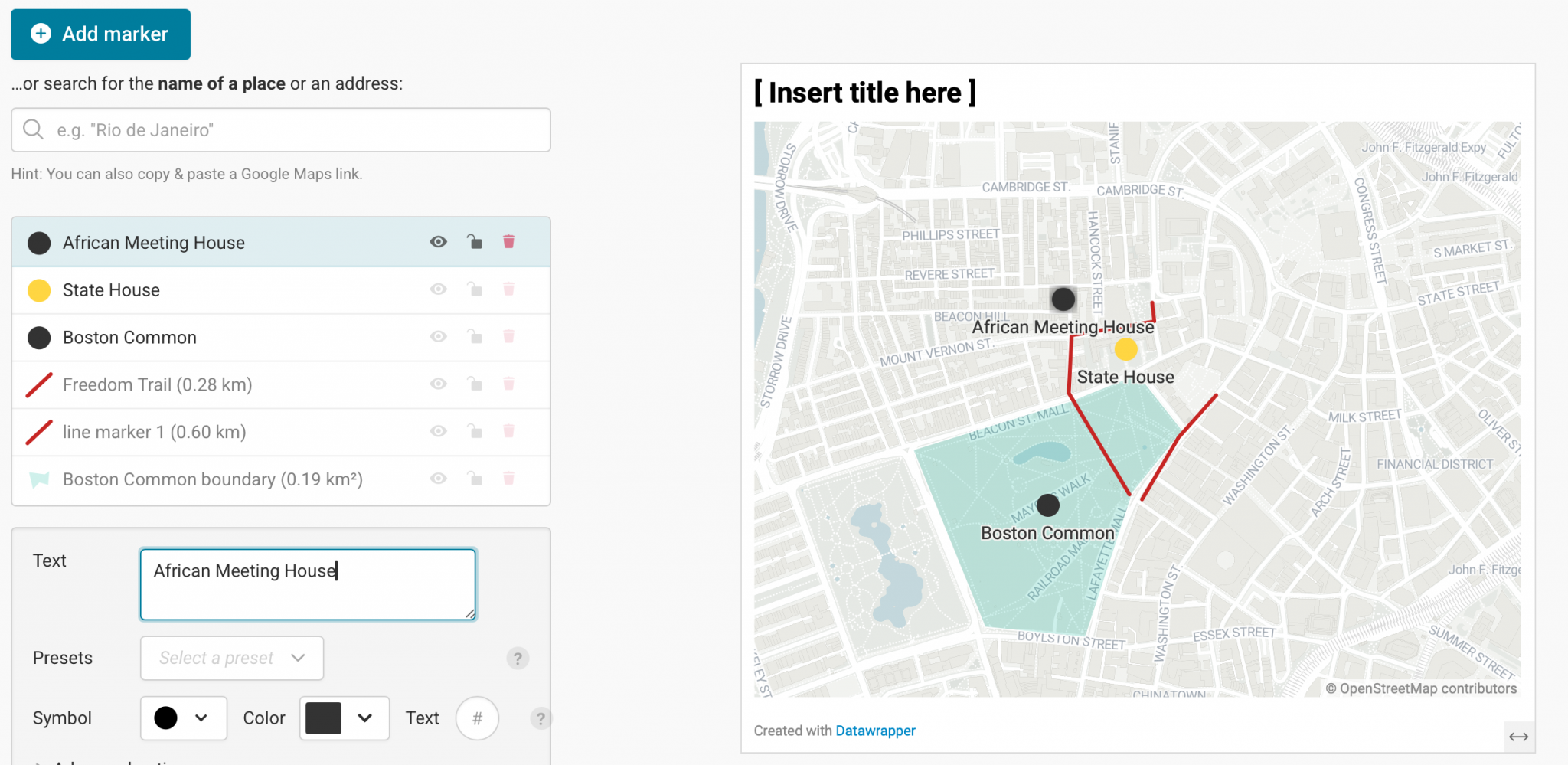Open the Datawrapper link

[x=875, y=731]
